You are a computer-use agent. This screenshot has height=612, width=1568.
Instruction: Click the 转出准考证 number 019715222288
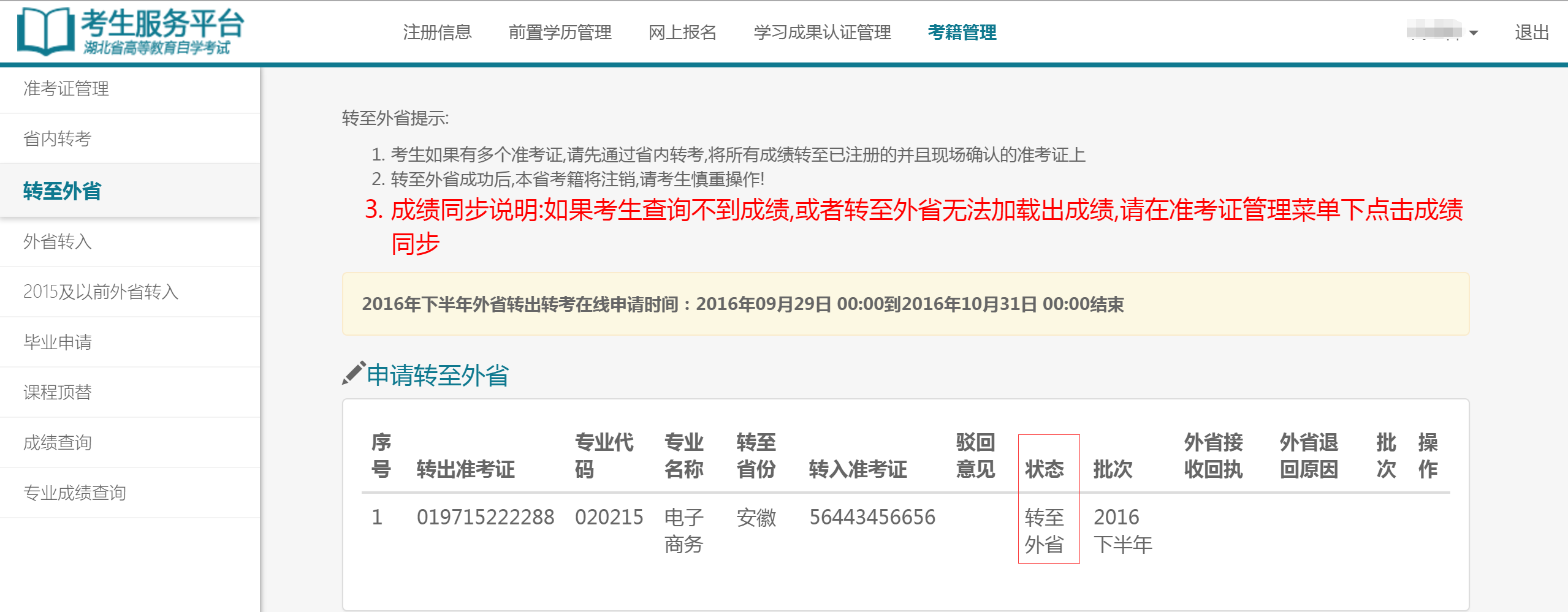tap(485, 518)
